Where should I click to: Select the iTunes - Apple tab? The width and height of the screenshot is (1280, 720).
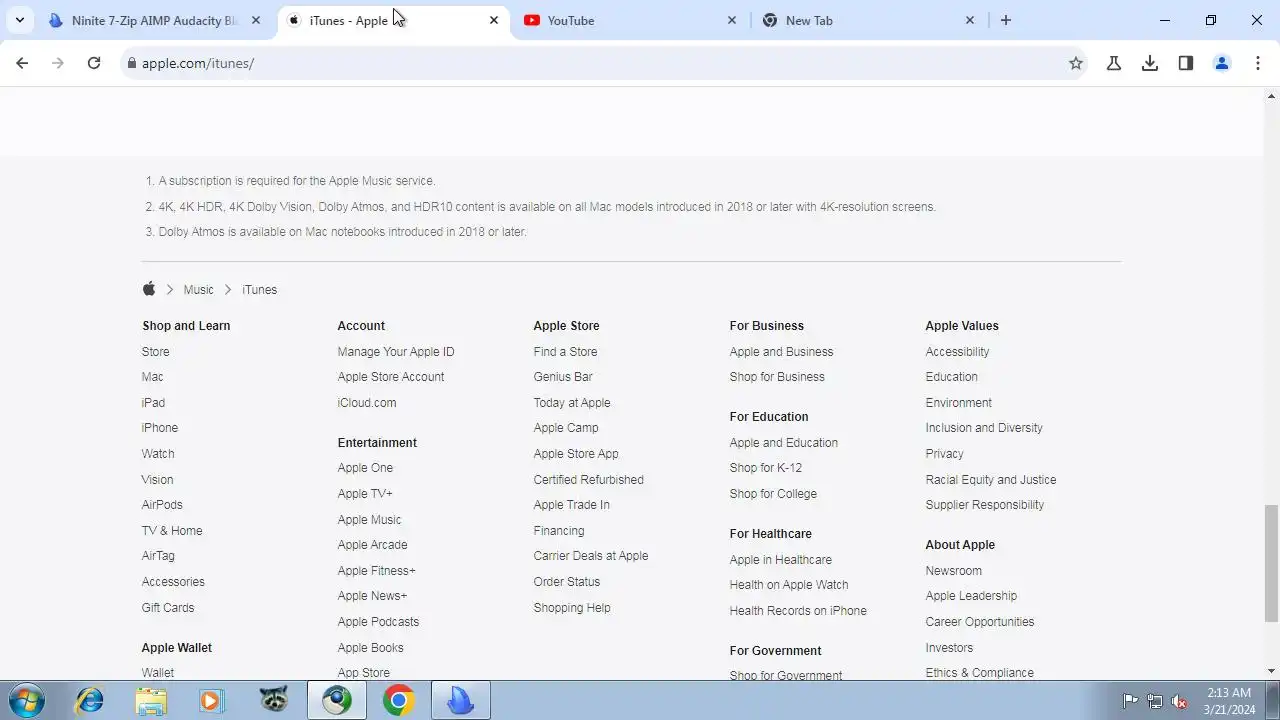(x=392, y=20)
